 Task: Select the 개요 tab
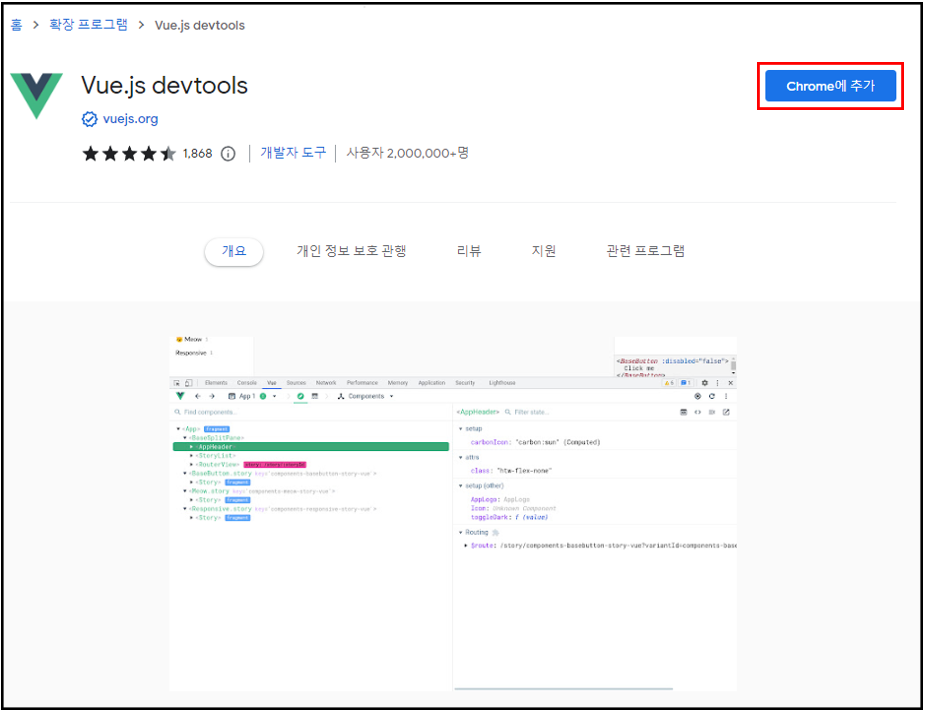tap(234, 251)
